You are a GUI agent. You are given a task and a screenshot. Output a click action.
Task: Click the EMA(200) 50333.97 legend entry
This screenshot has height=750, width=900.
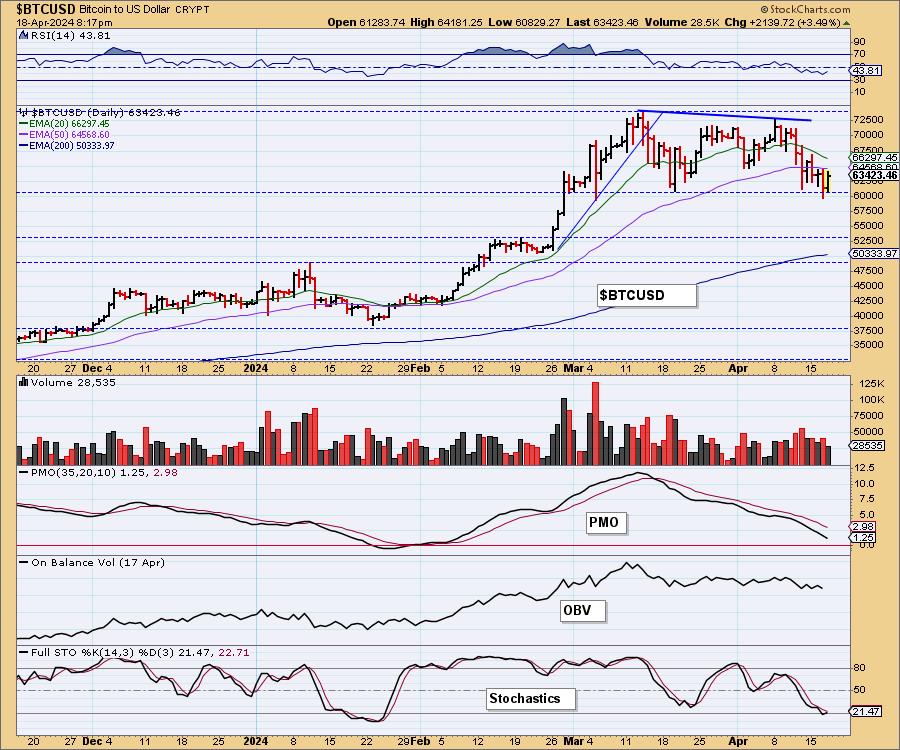coord(71,145)
